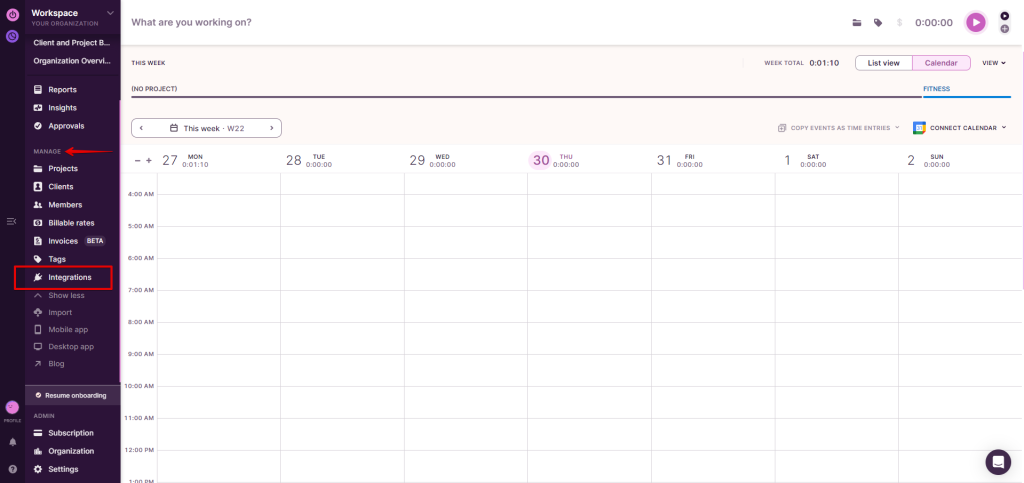Open the View dropdown
Image resolution: width=1024 pixels, height=483 pixels.
[993, 63]
